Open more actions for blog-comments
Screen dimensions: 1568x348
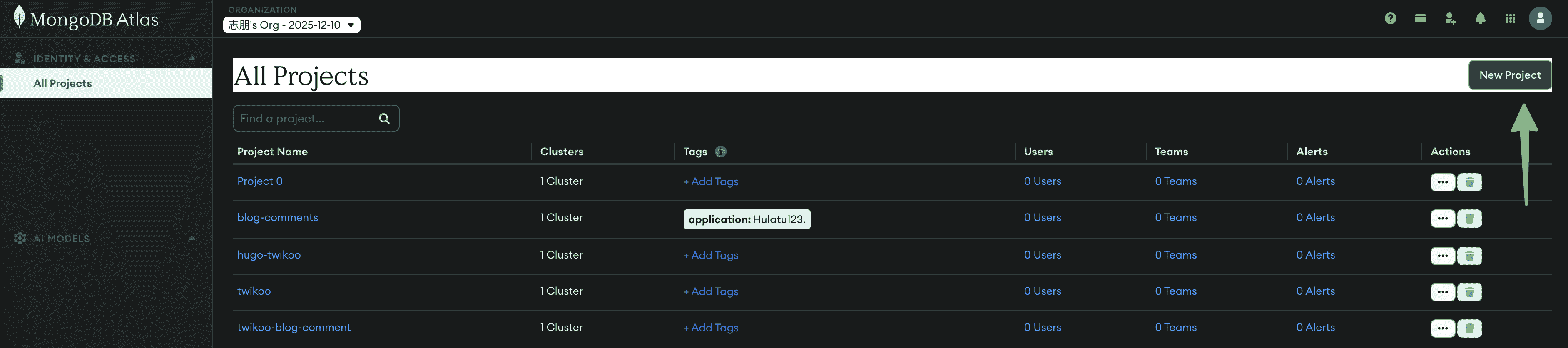(x=1443, y=219)
